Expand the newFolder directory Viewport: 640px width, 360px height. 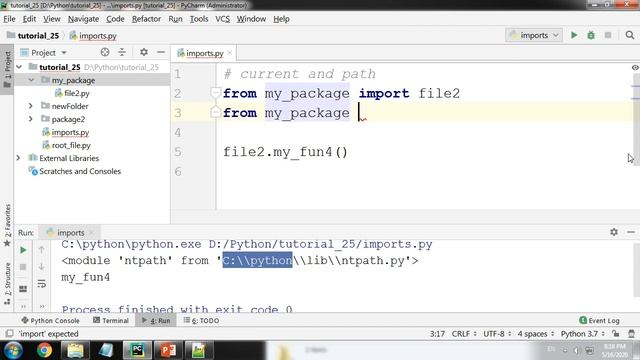(x=31, y=106)
